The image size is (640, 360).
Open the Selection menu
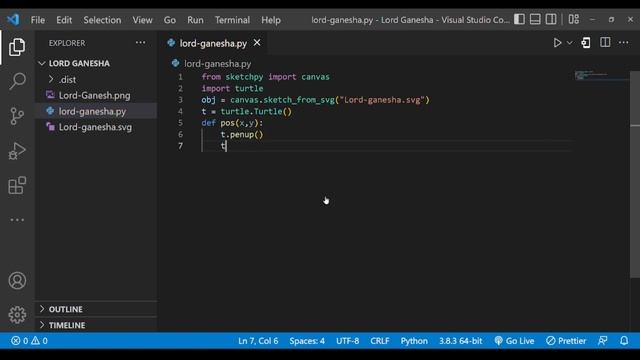coord(102,20)
